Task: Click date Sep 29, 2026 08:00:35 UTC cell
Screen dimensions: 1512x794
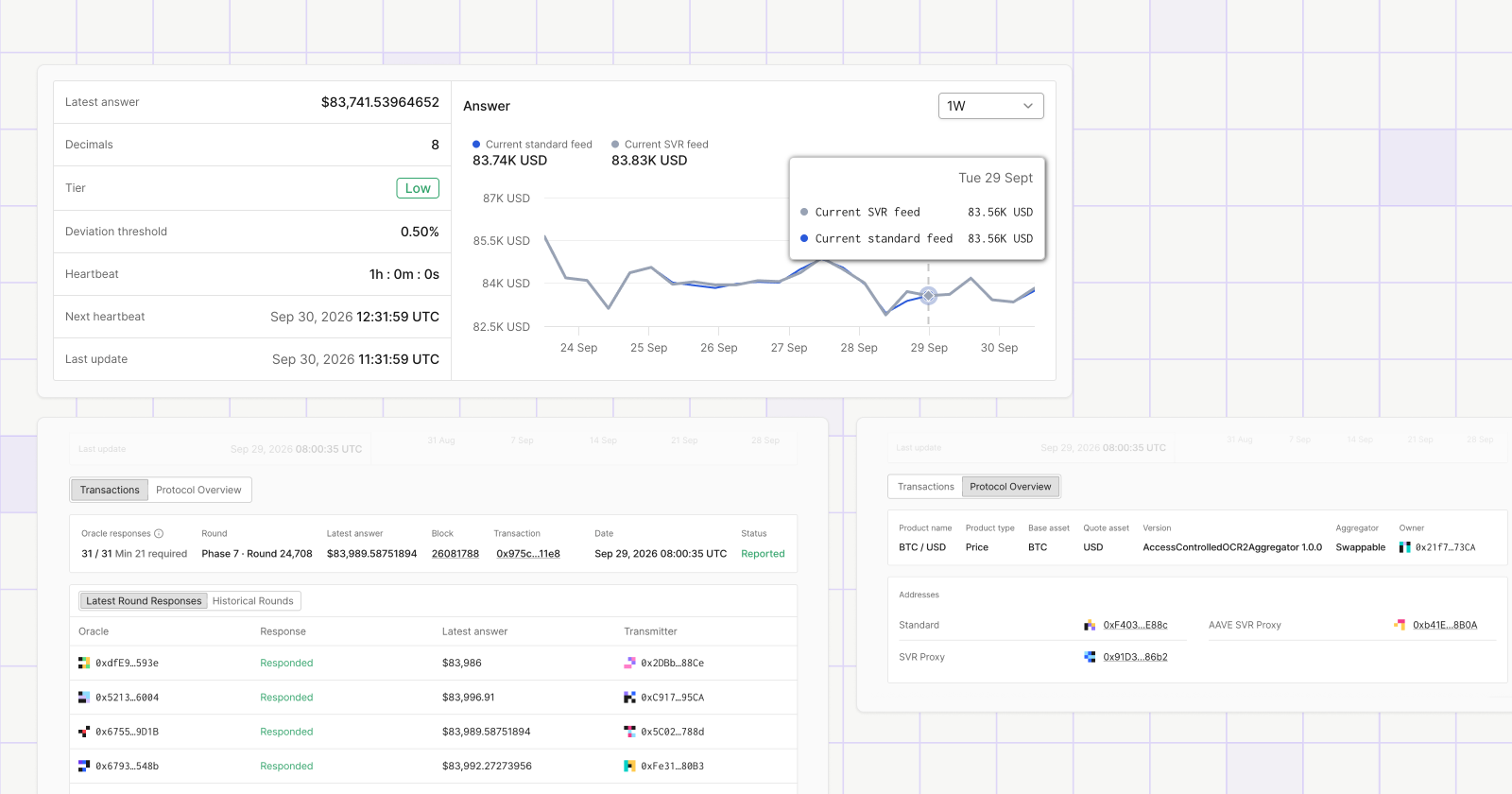Action: pyautogui.click(x=661, y=554)
